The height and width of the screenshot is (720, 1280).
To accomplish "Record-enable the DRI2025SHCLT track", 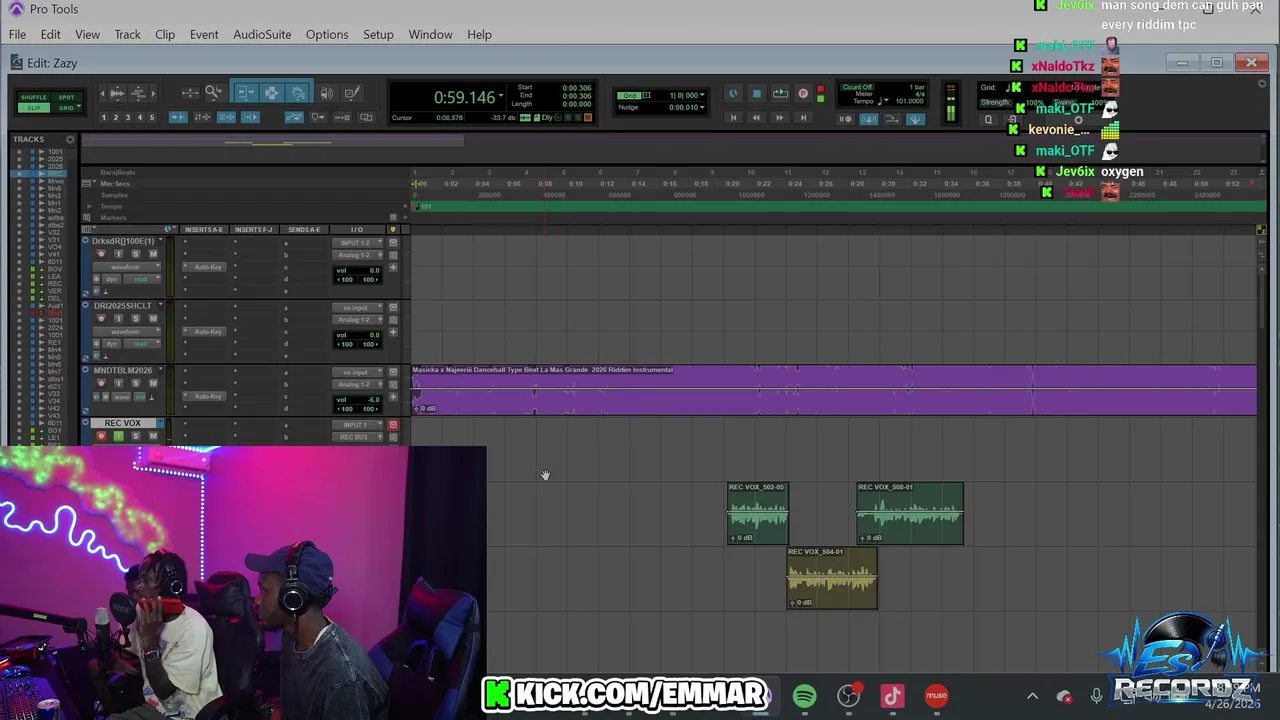I will point(101,318).
